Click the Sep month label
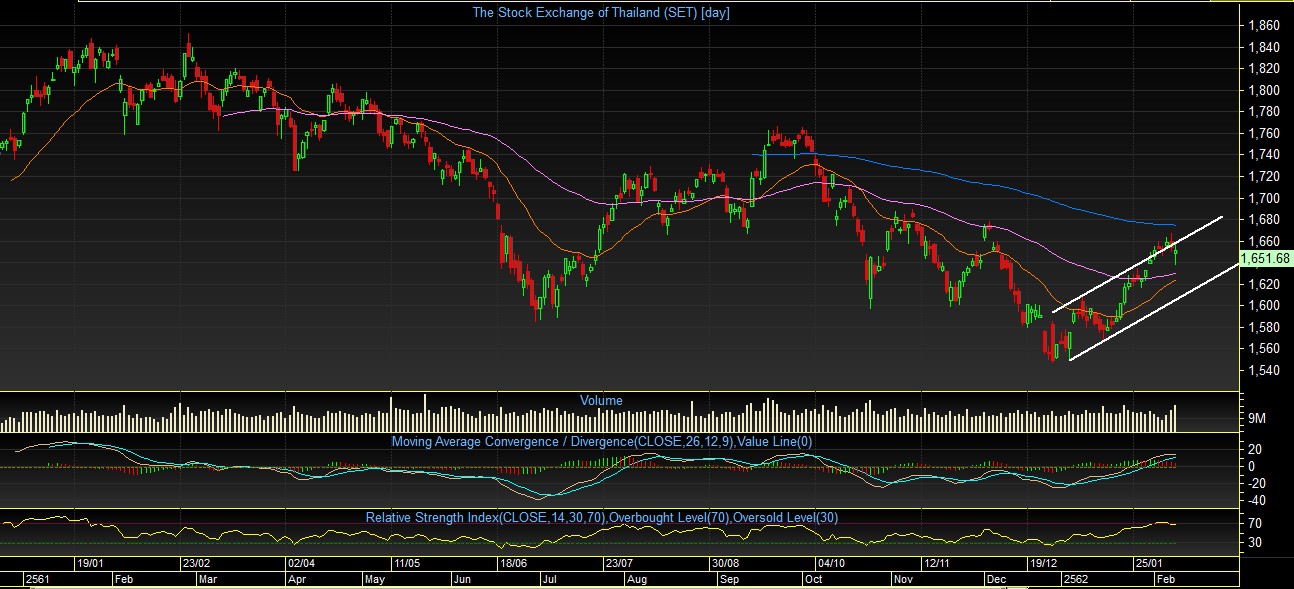The width and height of the screenshot is (1294, 589). click(730, 579)
